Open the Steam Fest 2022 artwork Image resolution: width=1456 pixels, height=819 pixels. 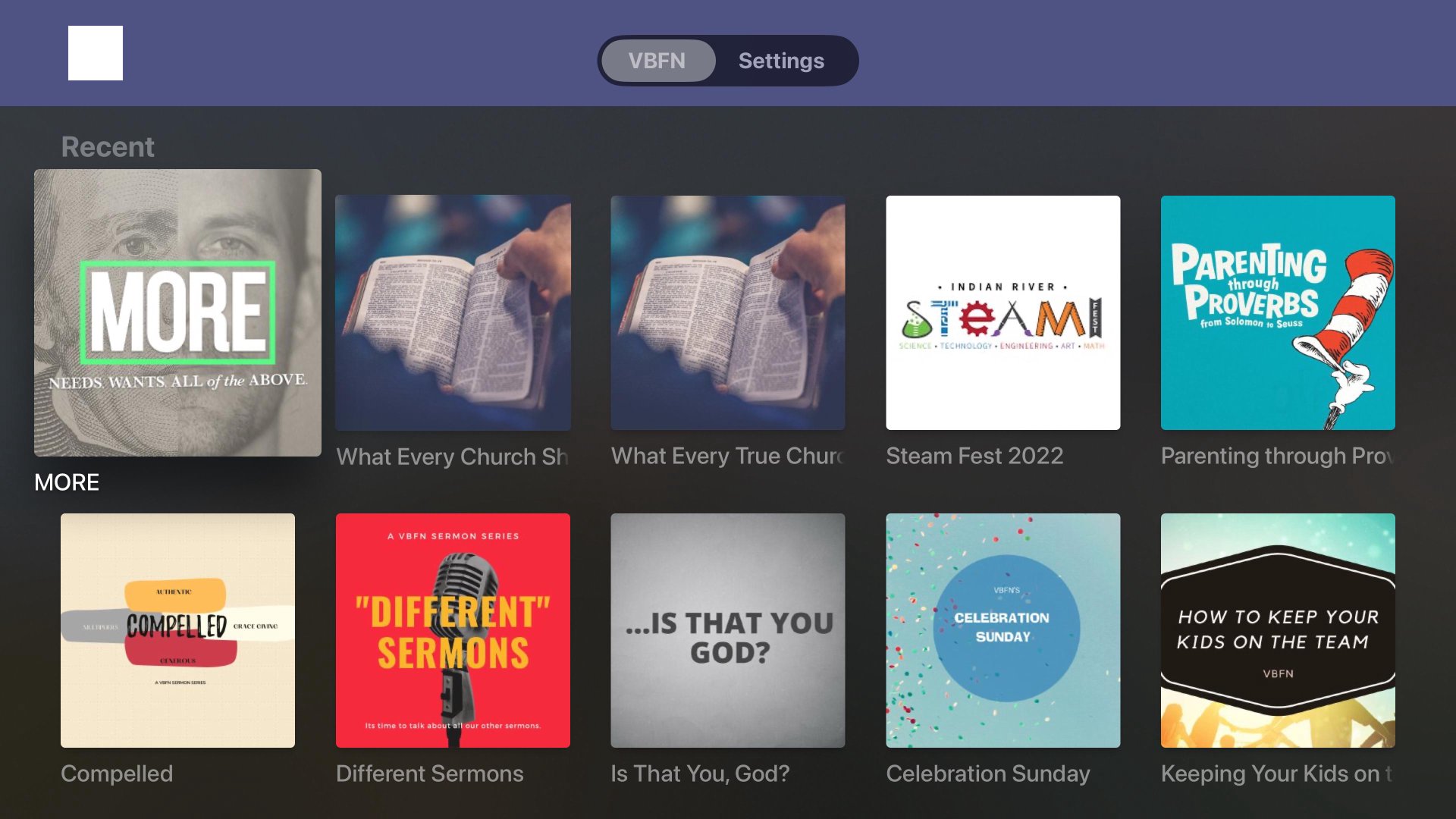click(x=1003, y=312)
